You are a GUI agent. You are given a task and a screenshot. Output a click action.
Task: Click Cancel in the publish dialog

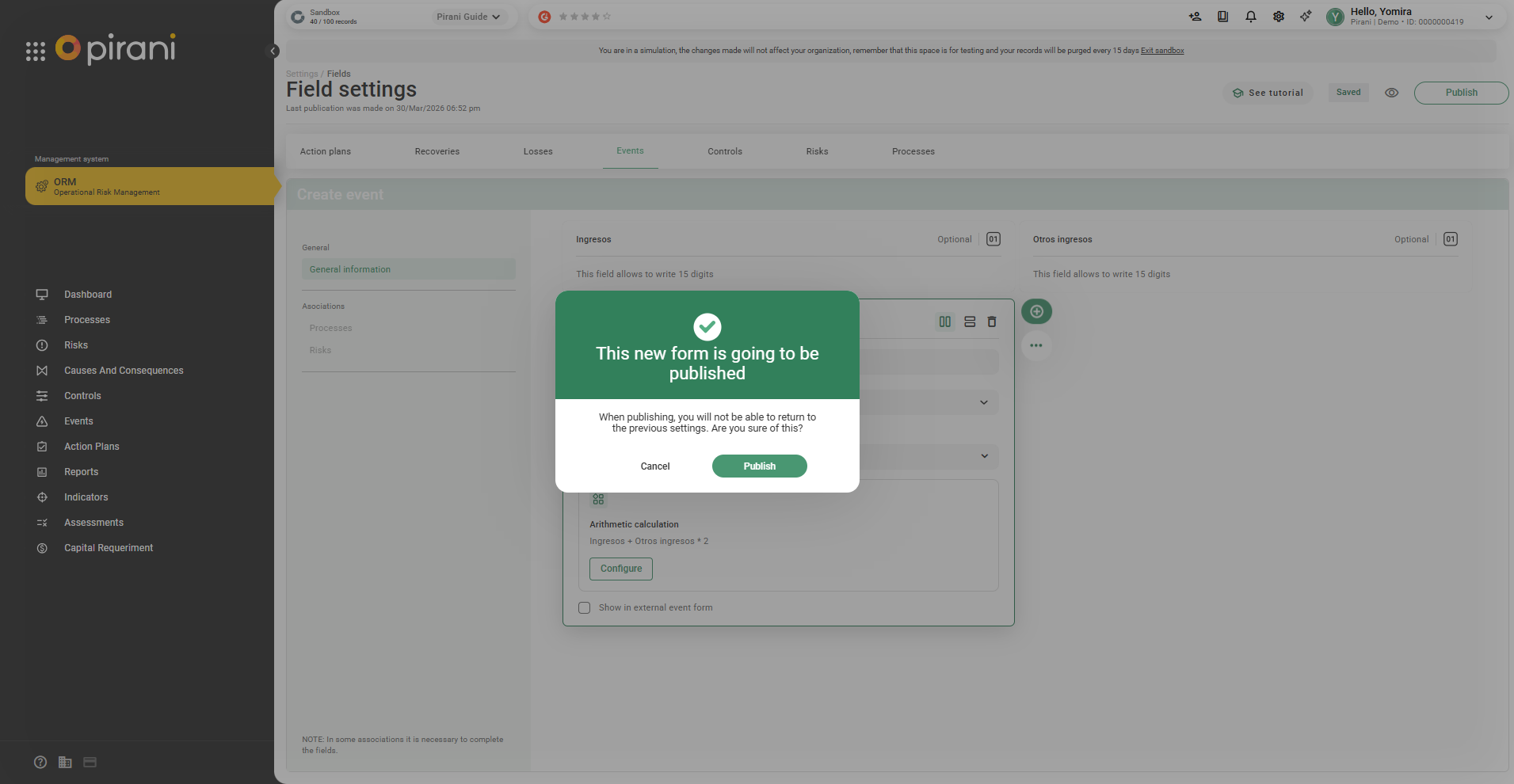(654, 466)
